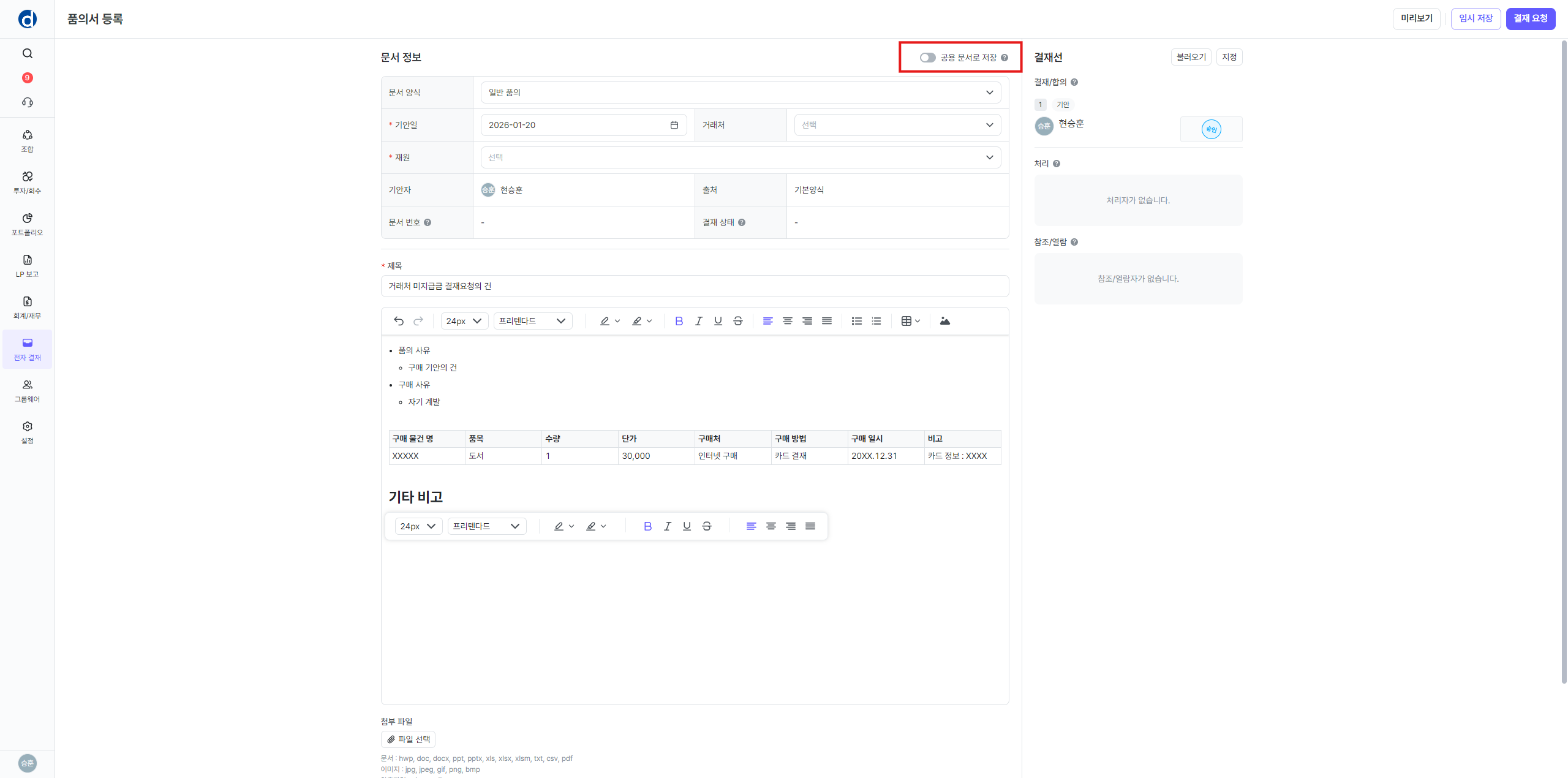This screenshot has height=778, width=1568.
Task: Open 프리텐다드 dropdown in floating toolbar
Action: [487, 526]
